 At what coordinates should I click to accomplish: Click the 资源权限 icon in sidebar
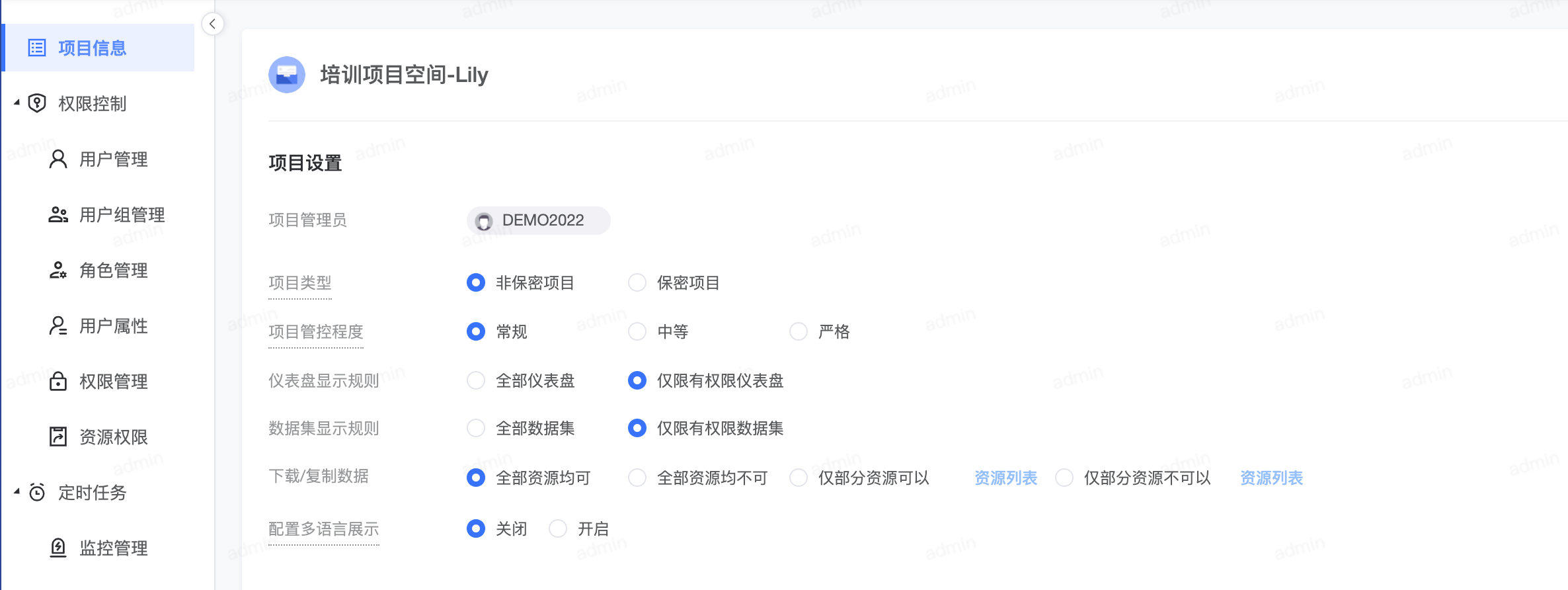[58, 437]
